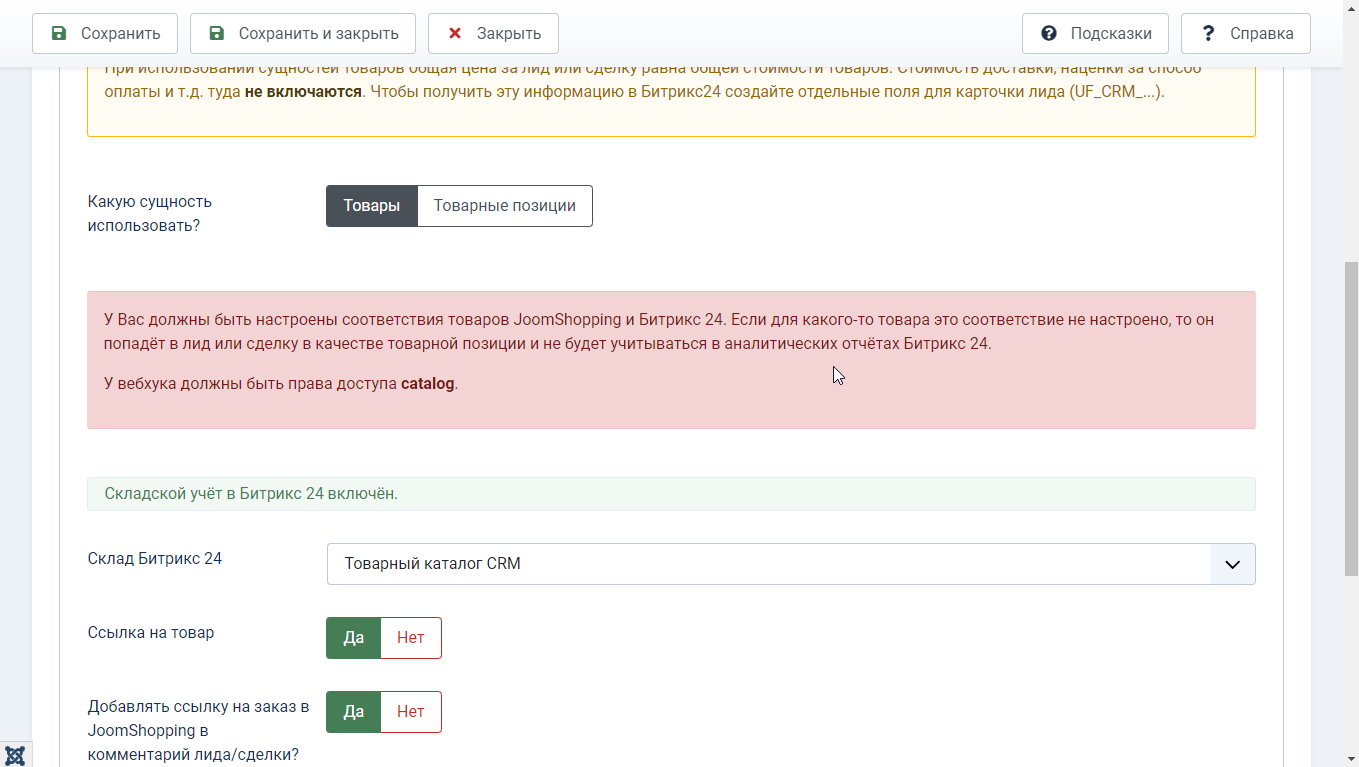
Task: Click the Сохранить и закрыть button
Action: coord(303,33)
